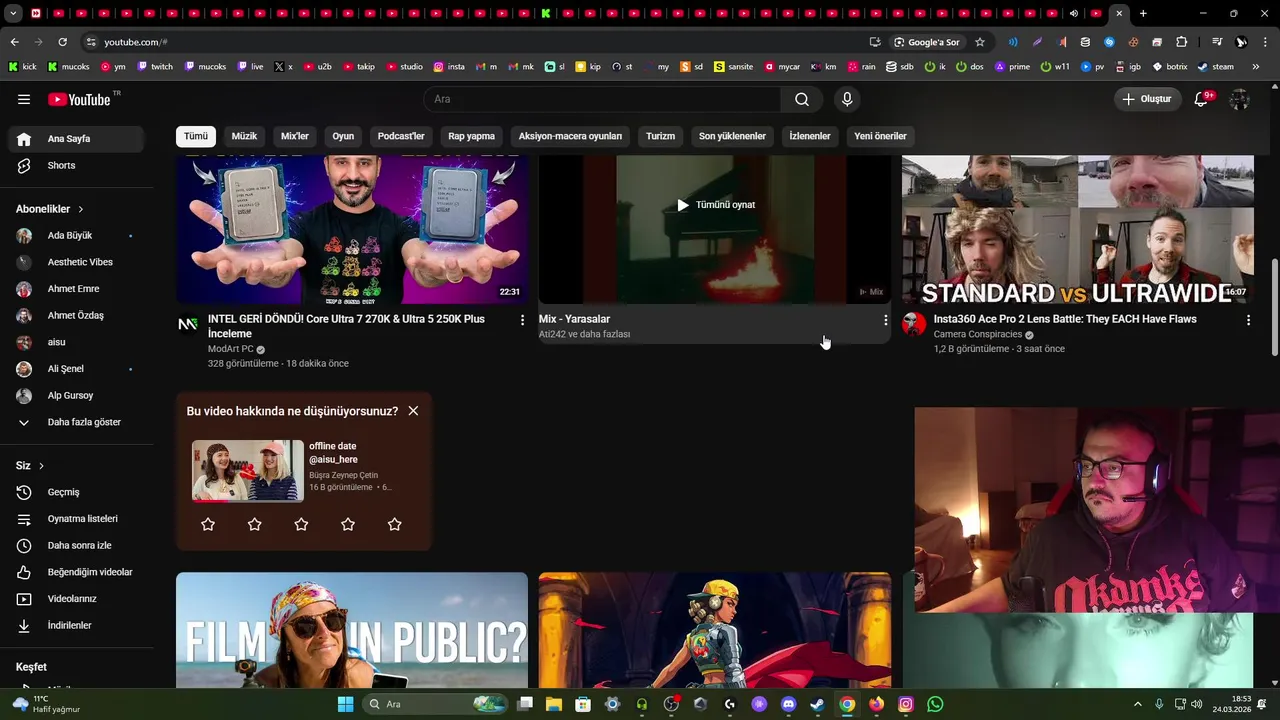Viewport: 1280px width, 720px height.
Task: Open options for the Insta360 Ace Pro 2 video
Action: tap(1248, 320)
